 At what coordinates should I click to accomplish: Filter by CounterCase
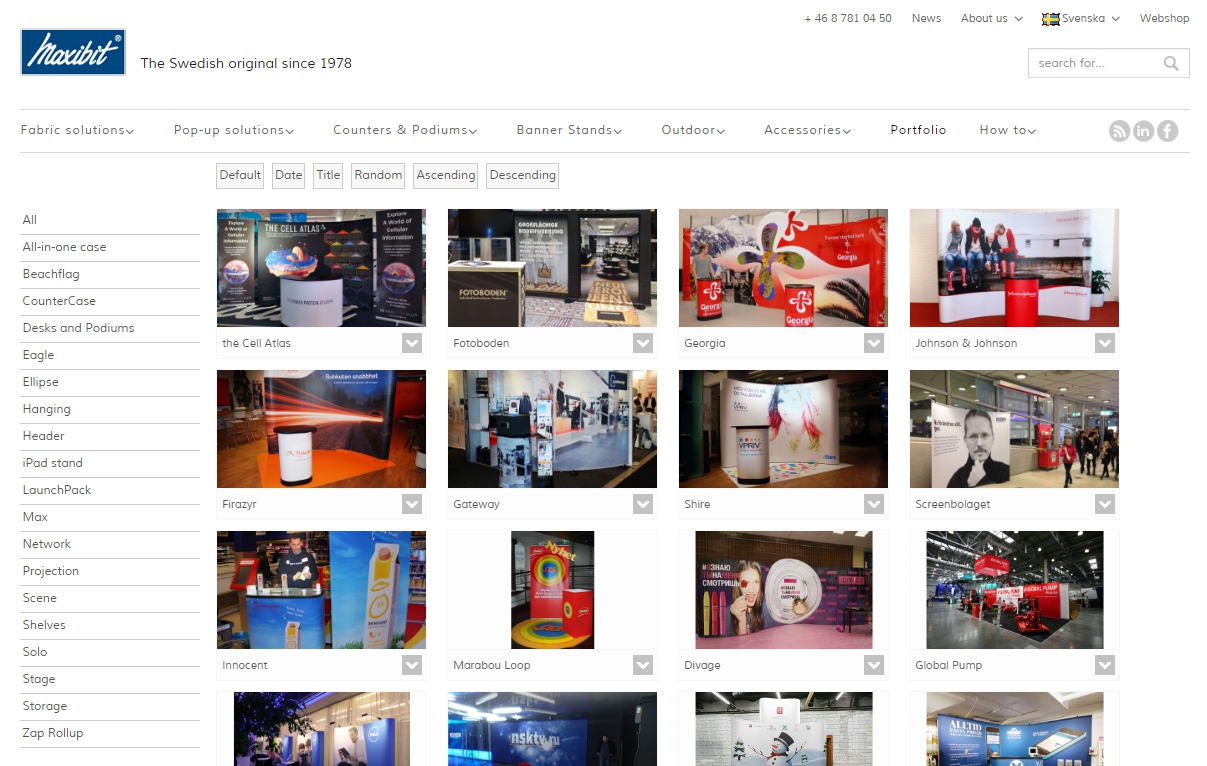[x=110, y=301]
